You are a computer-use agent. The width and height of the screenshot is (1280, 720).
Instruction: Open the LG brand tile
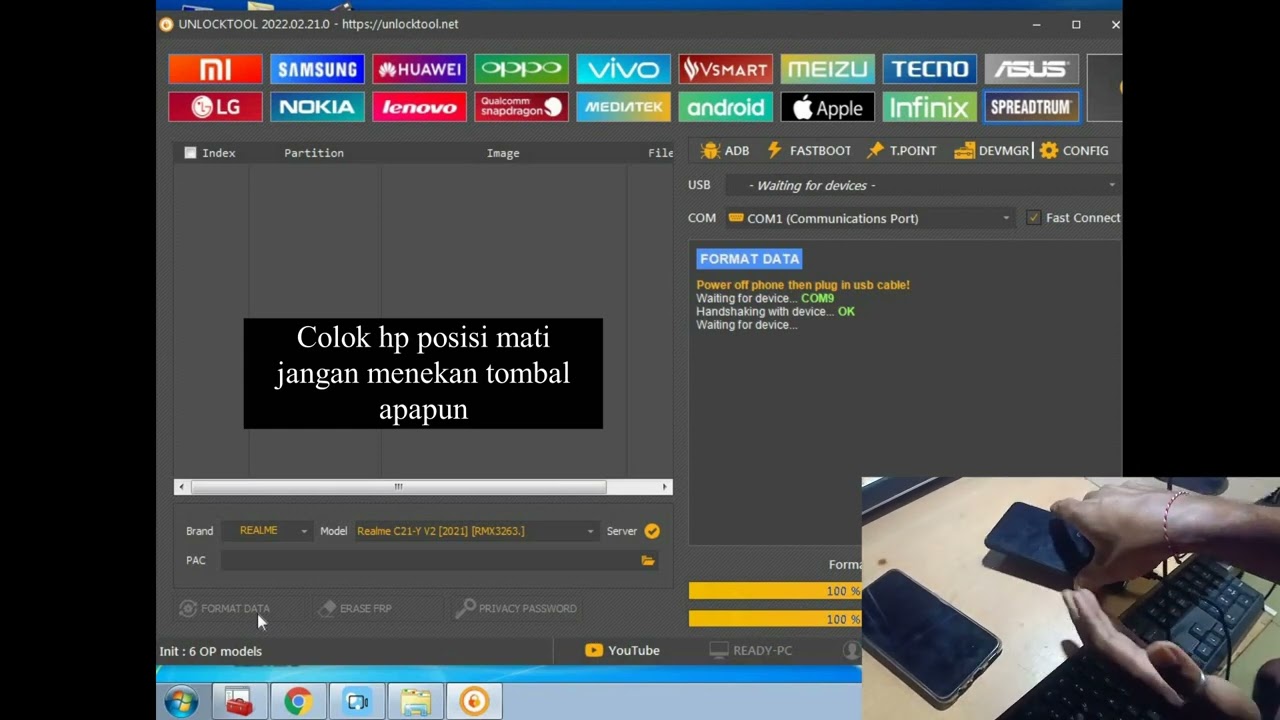point(215,107)
